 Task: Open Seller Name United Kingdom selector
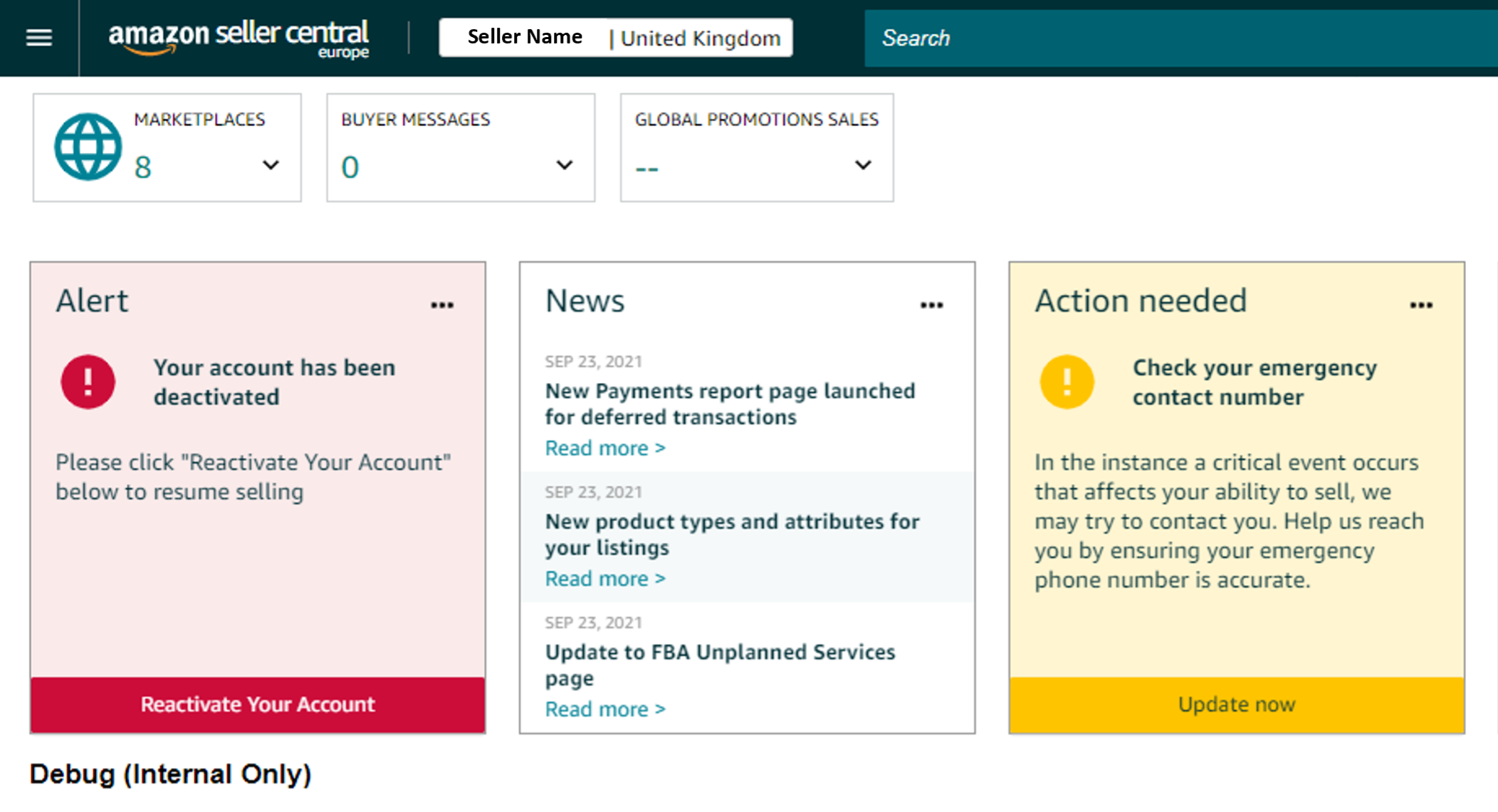616,38
